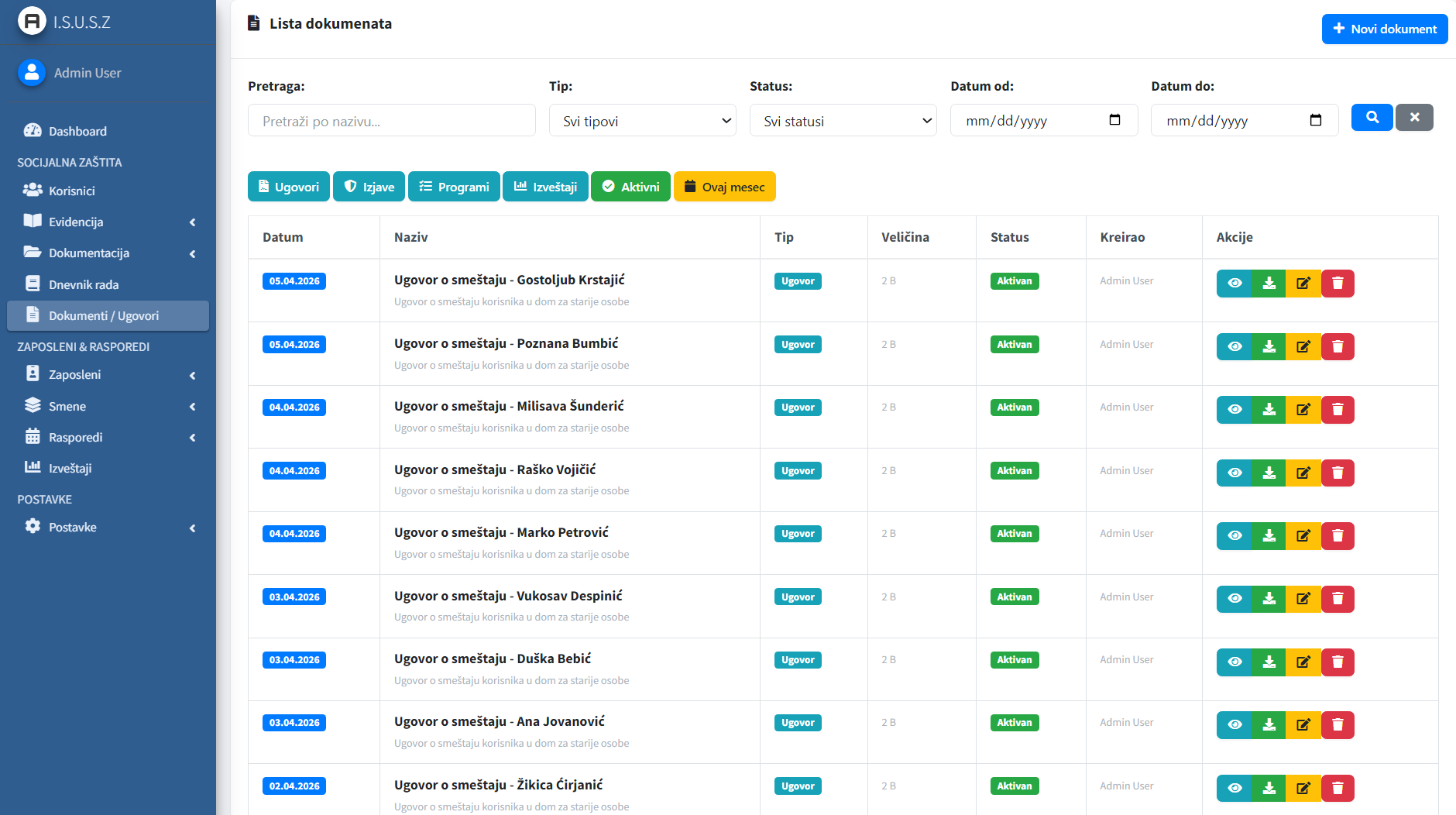
Task: View the Marko Petrović contract (eye)
Action: [1235, 536]
